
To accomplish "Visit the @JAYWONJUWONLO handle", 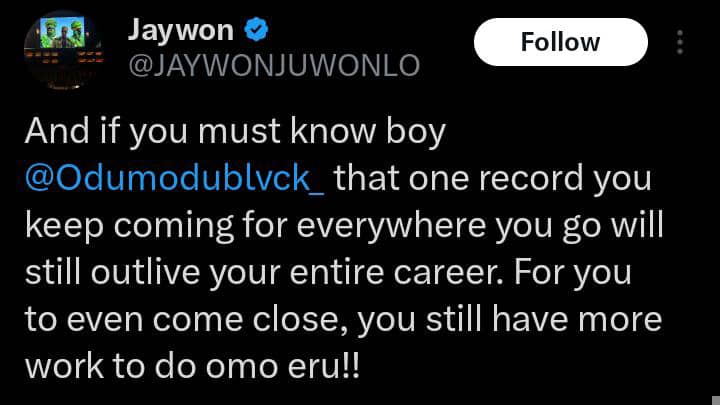I will click(274, 65).
